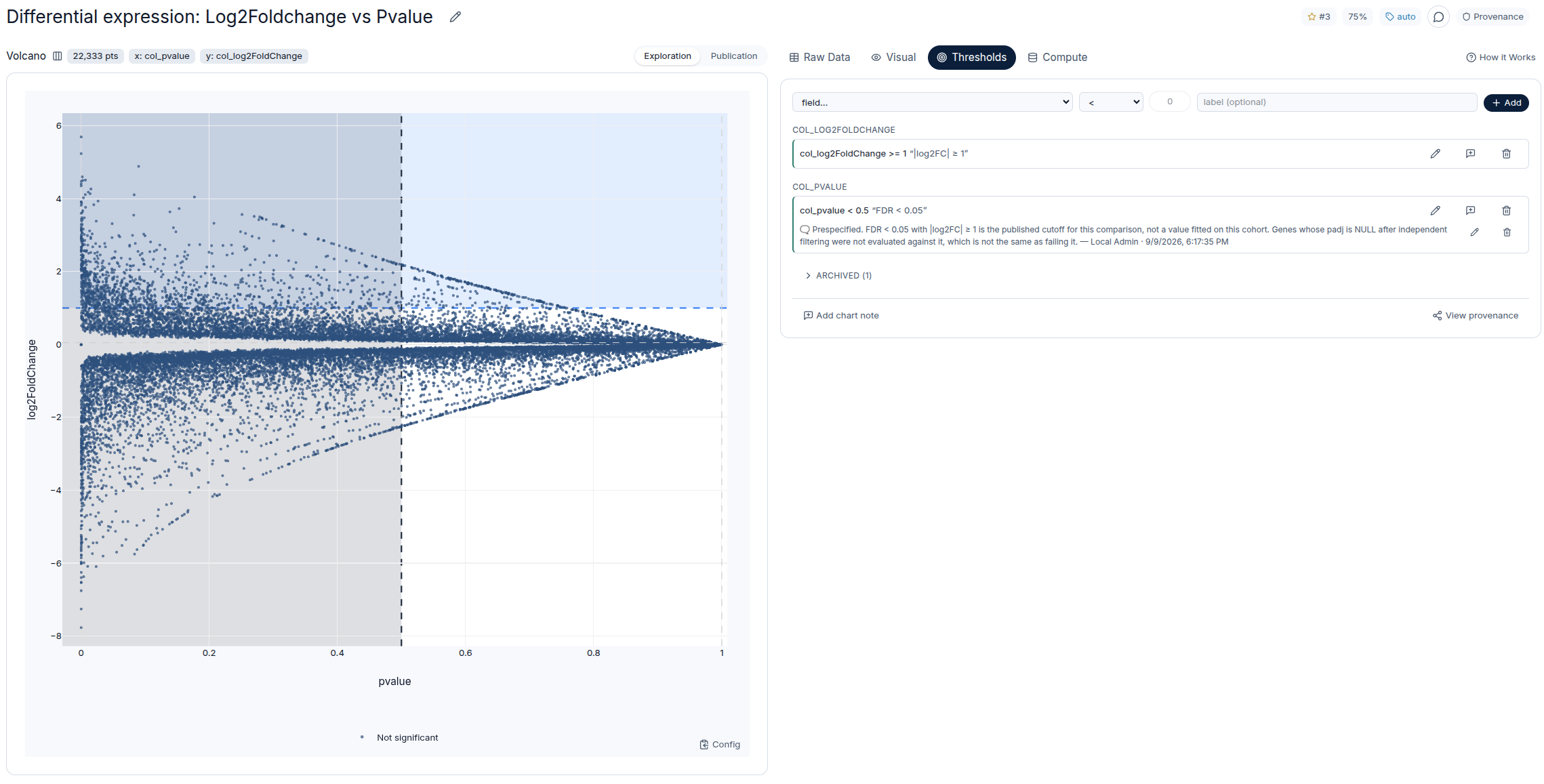Click the x: col_pvalue axis chip
The image size is (1544, 784).
(162, 56)
